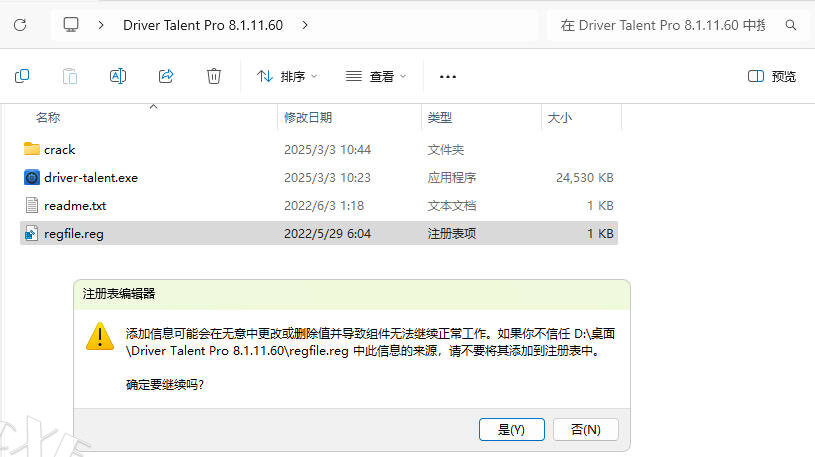815x457 pixels.
Task: Click the 注册表编辑器 dialog title bar
Action: coord(352,294)
